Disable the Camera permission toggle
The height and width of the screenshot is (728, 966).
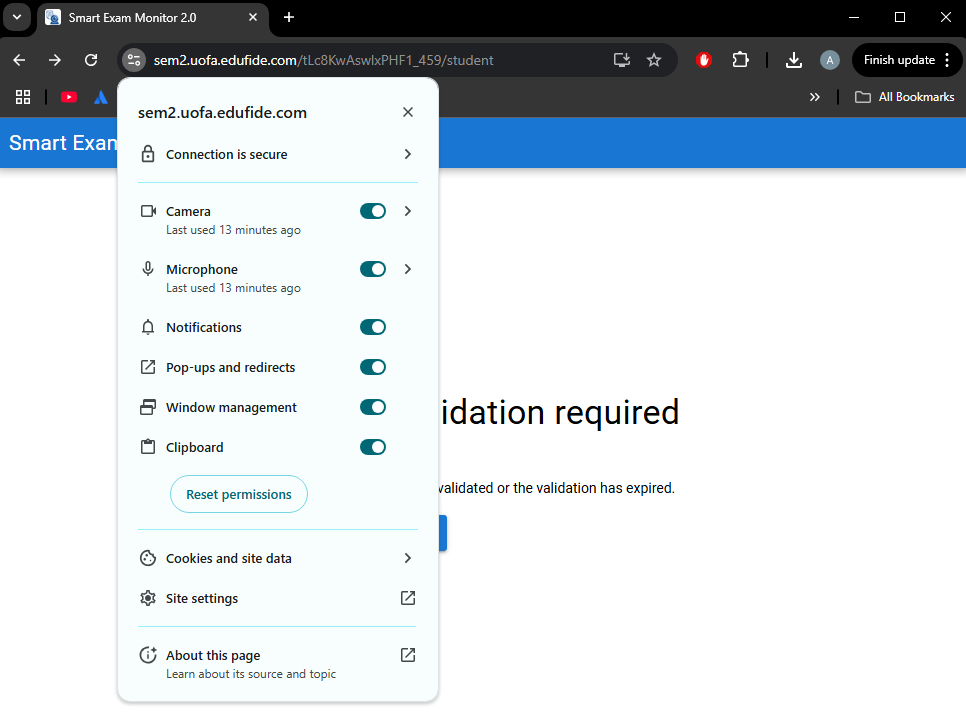pos(372,211)
